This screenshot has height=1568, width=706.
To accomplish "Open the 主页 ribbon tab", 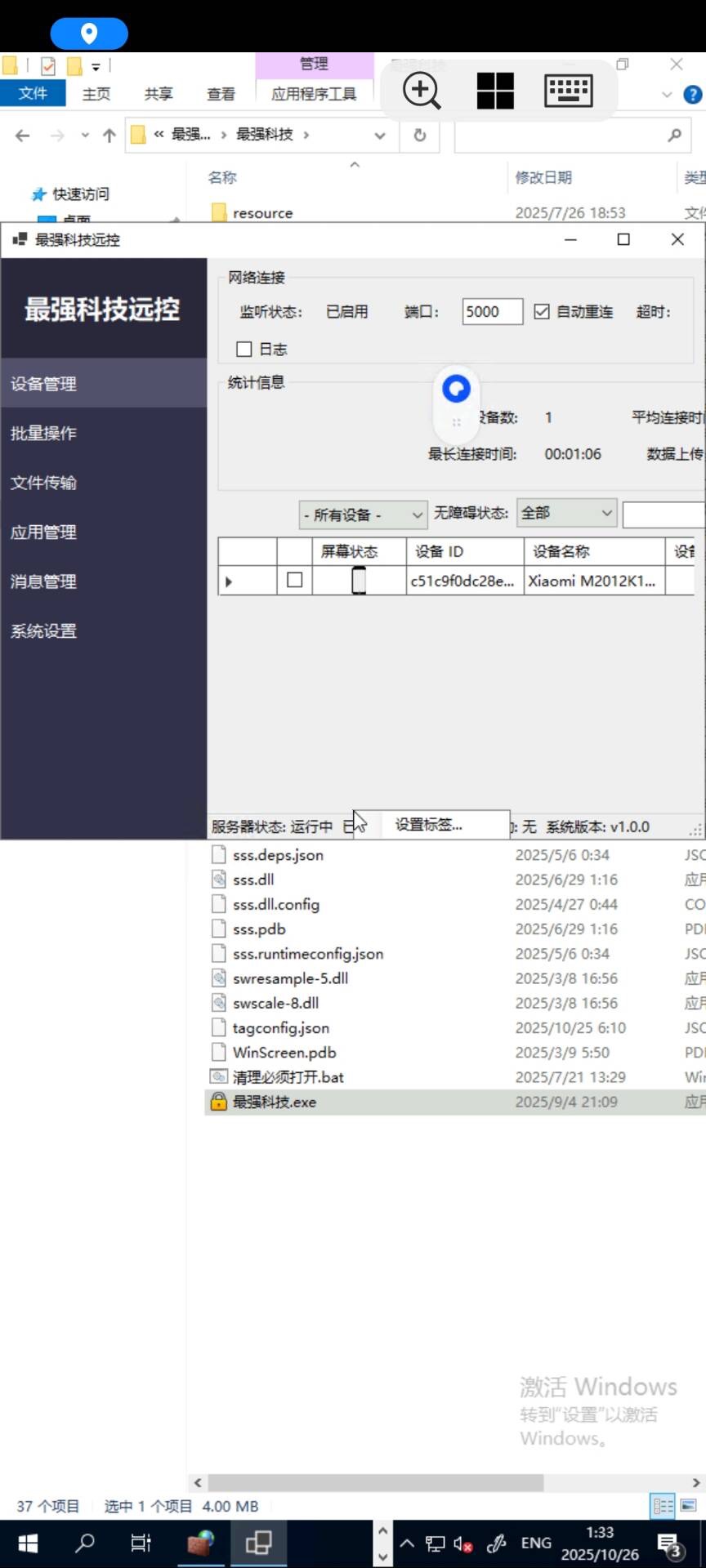I will pos(96,94).
